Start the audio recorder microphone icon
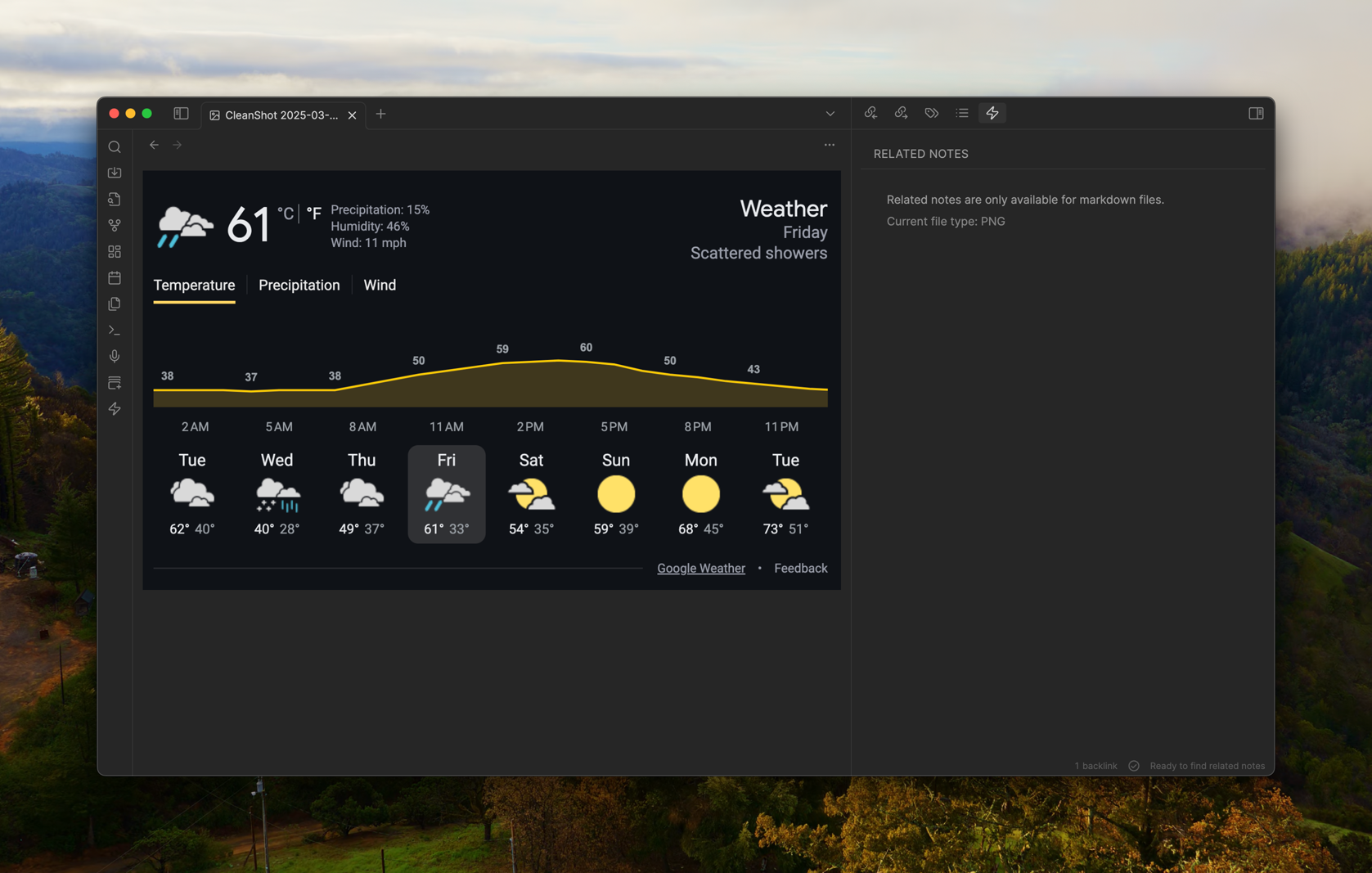1372x873 pixels. 115,357
